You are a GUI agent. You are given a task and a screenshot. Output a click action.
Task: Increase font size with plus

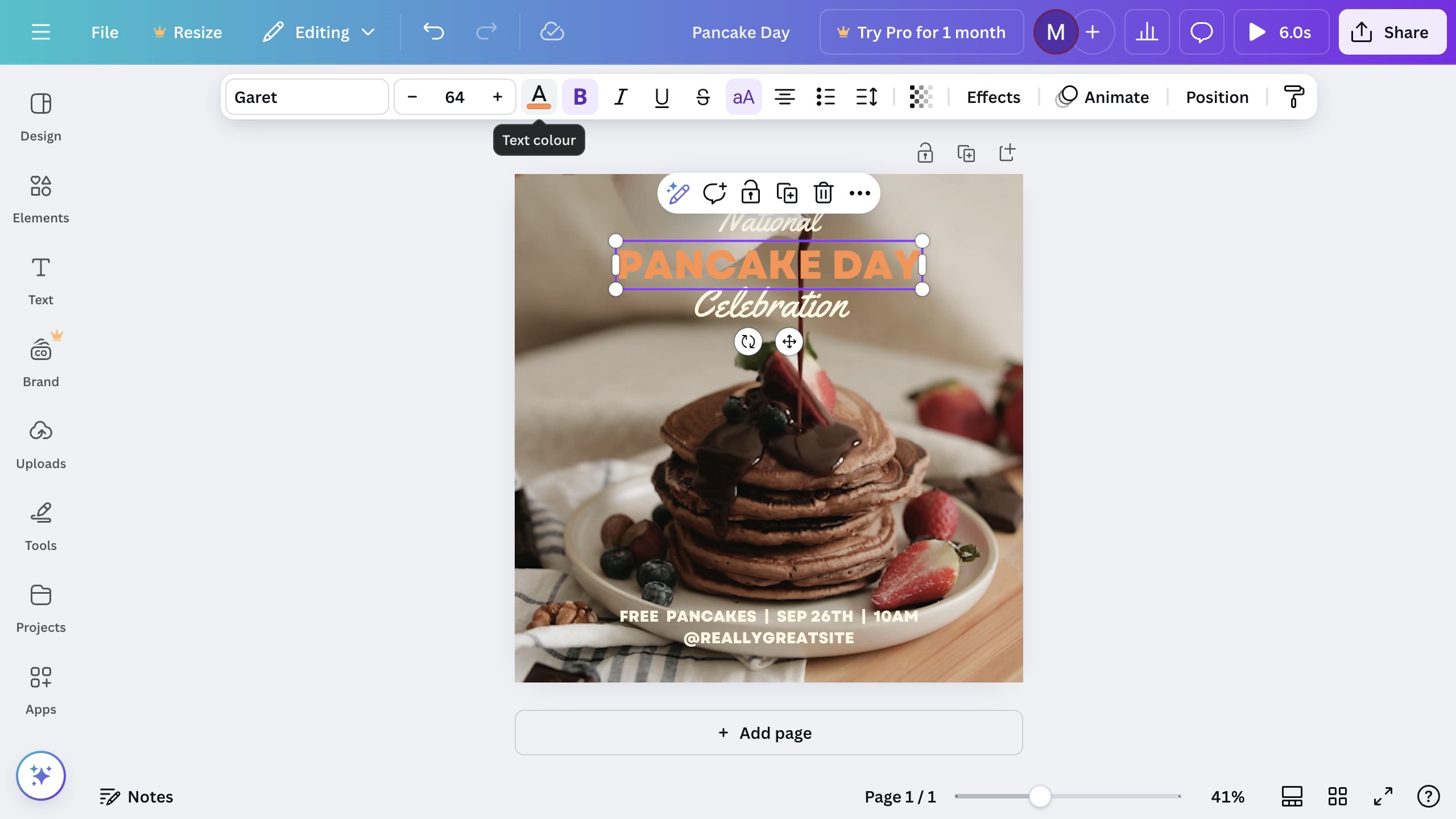pos(498,97)
